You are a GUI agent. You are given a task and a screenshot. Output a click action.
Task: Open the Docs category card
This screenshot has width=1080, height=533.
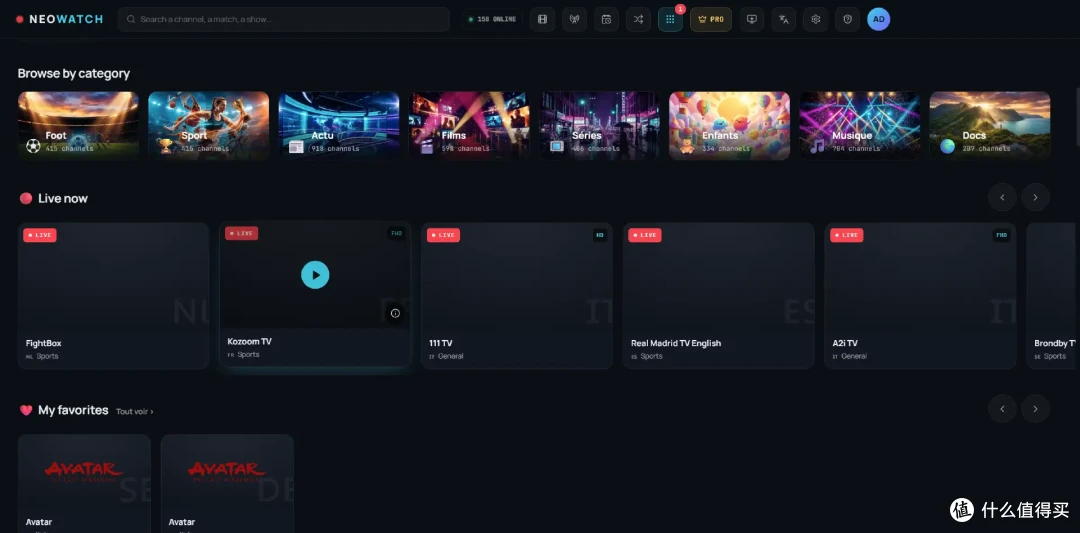click(990, 126)
